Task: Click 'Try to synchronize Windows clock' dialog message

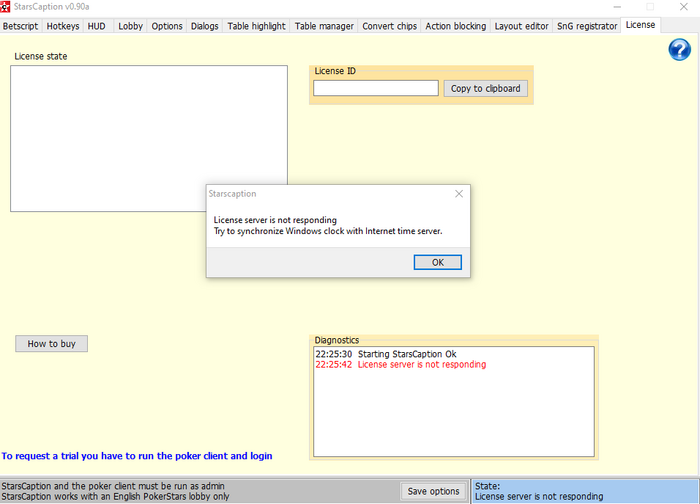Action: pyautogui.click(x=328, y=231)
